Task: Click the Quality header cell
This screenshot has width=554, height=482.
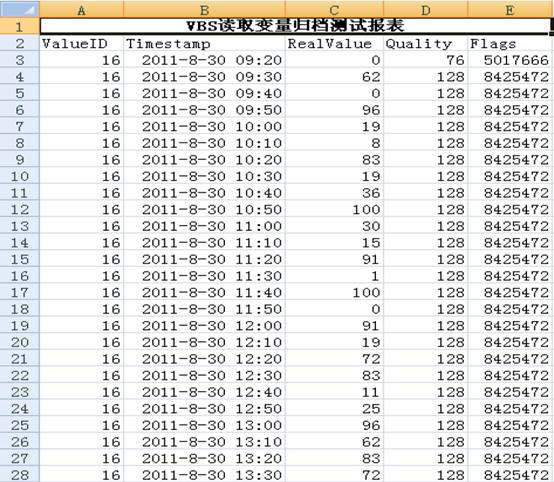Action: [x=426, y=43]
